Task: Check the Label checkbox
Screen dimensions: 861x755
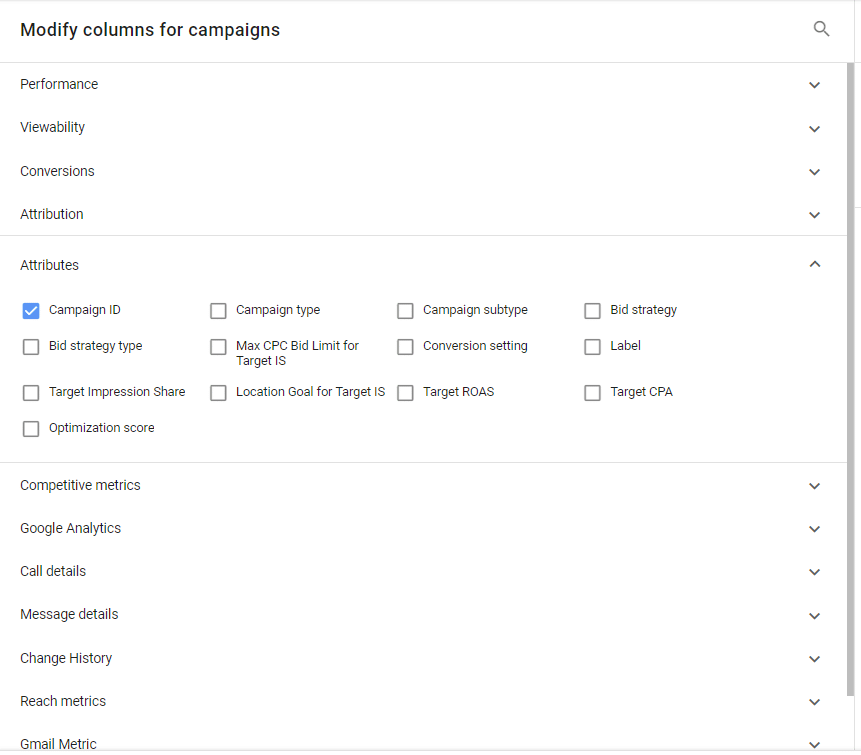Action: pyautogui.click(x=592, y=346)
